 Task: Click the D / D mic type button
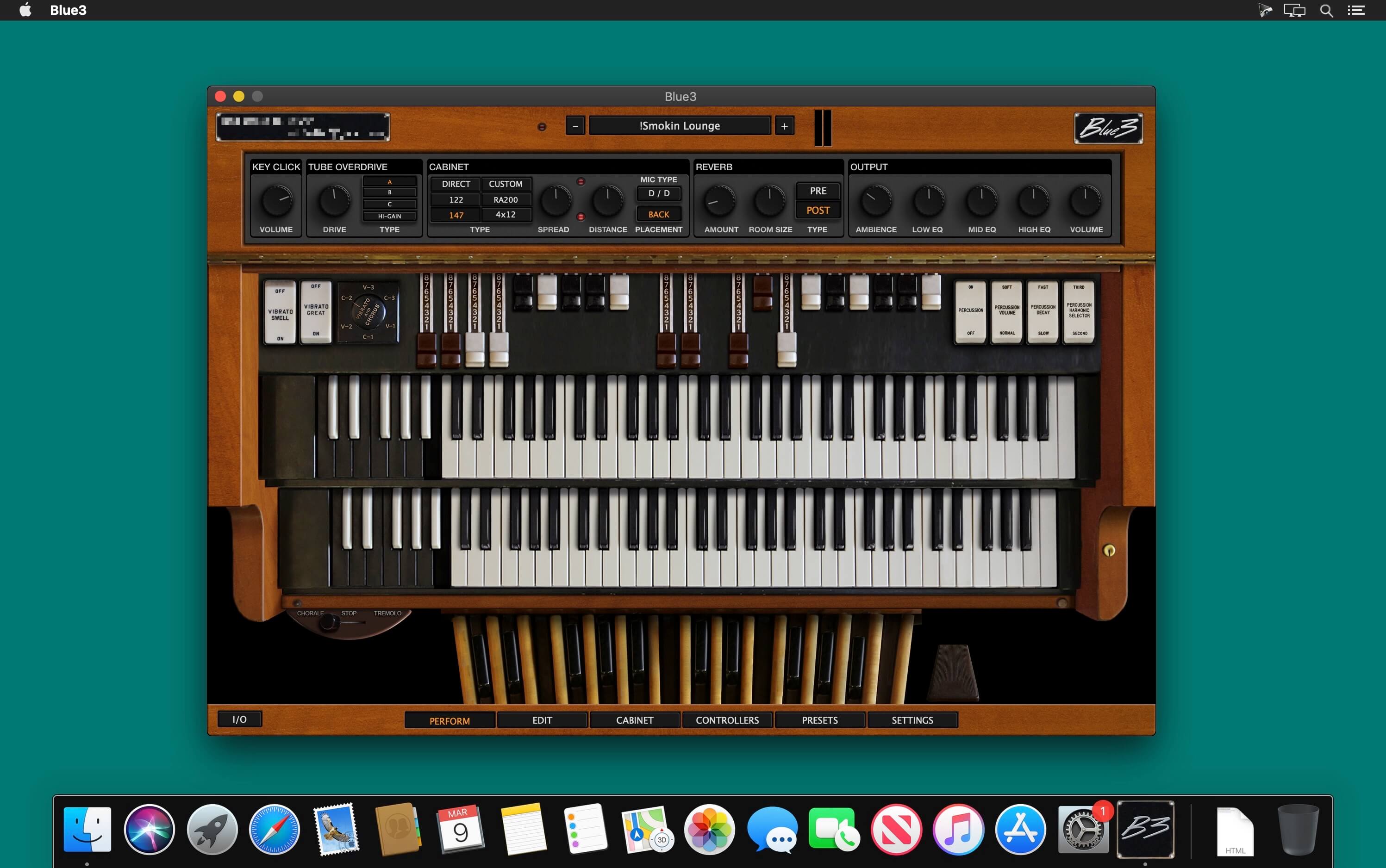[659, 193]
